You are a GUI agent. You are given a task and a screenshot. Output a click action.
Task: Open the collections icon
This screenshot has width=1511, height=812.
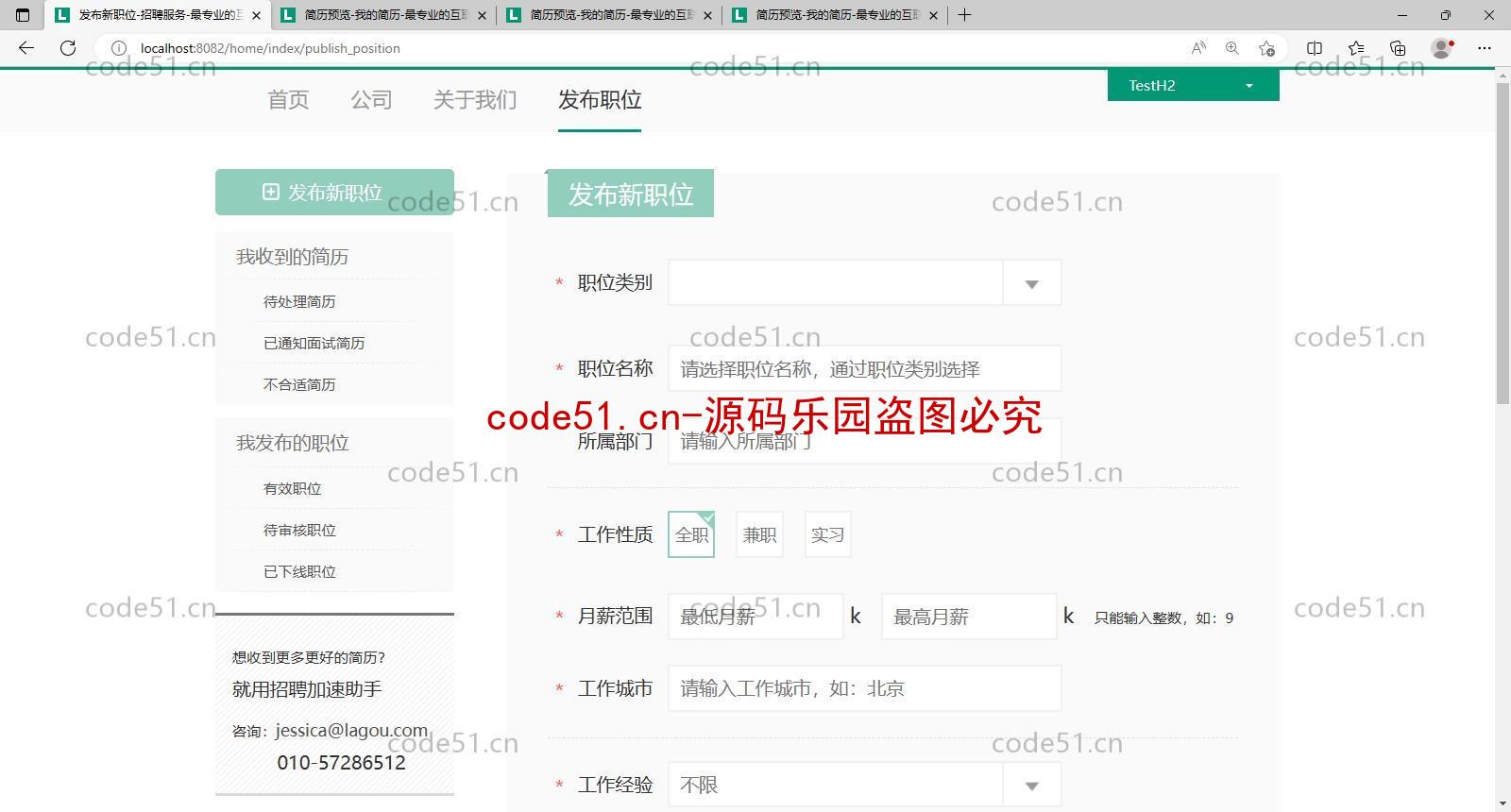coord(1398,48)
